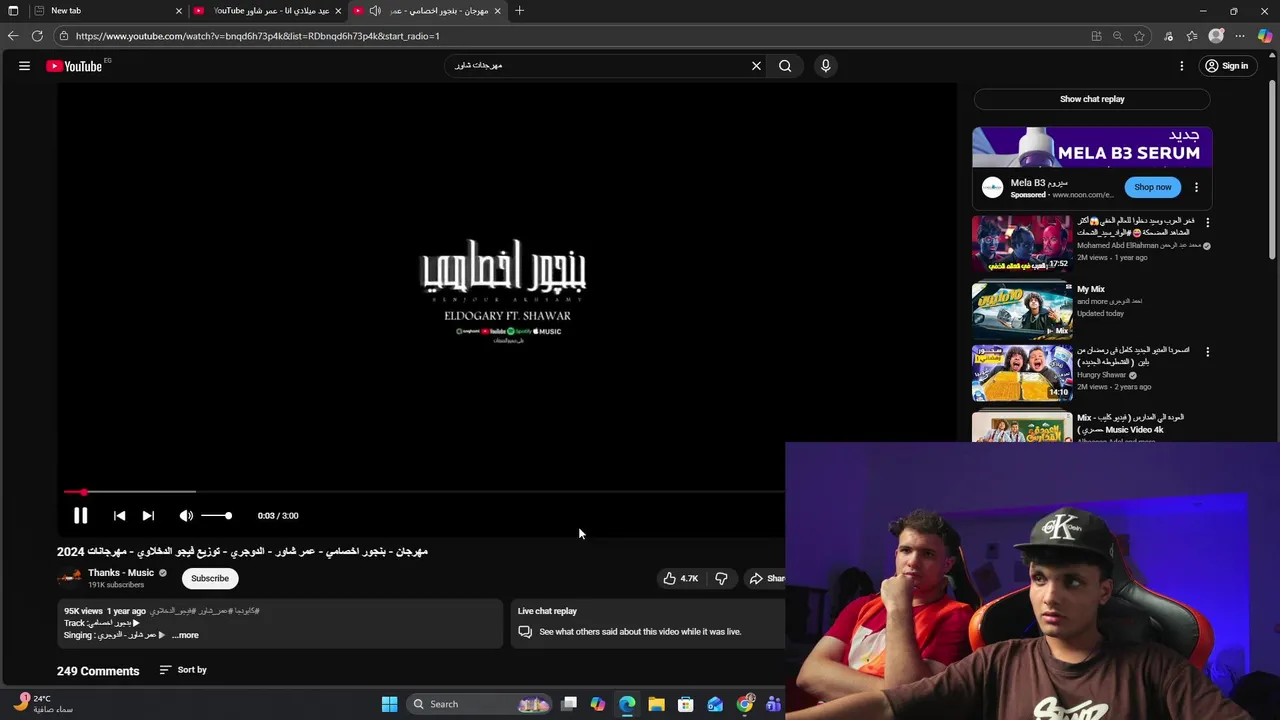Image resolution: width=1280 pixels, height=720 pixels.
Task: Skip to the previous video
Action: click(119, 516)
